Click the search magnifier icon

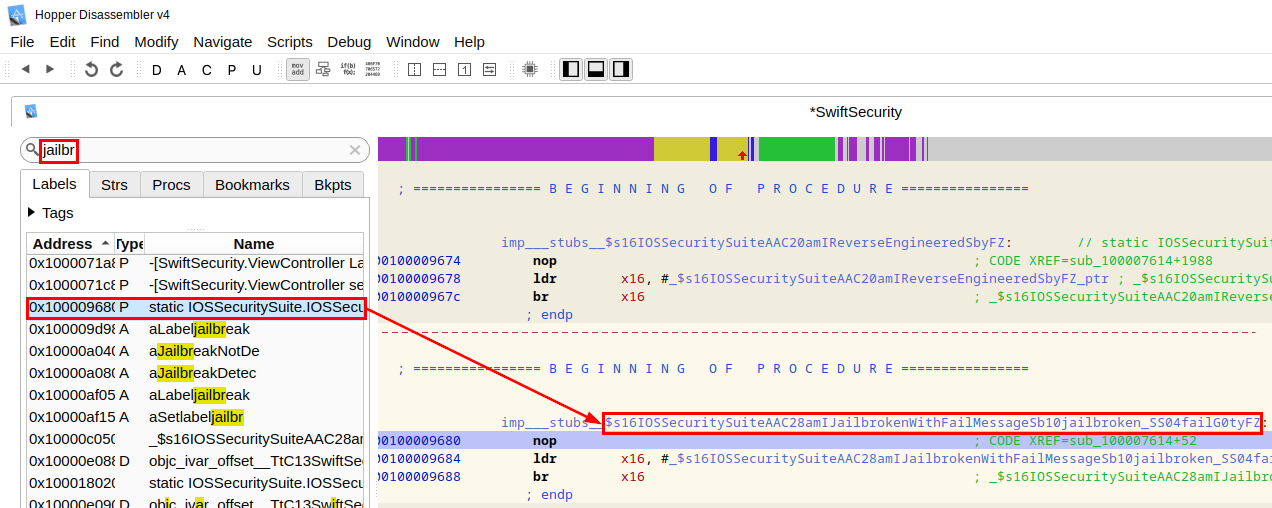(x=31, y=149)
